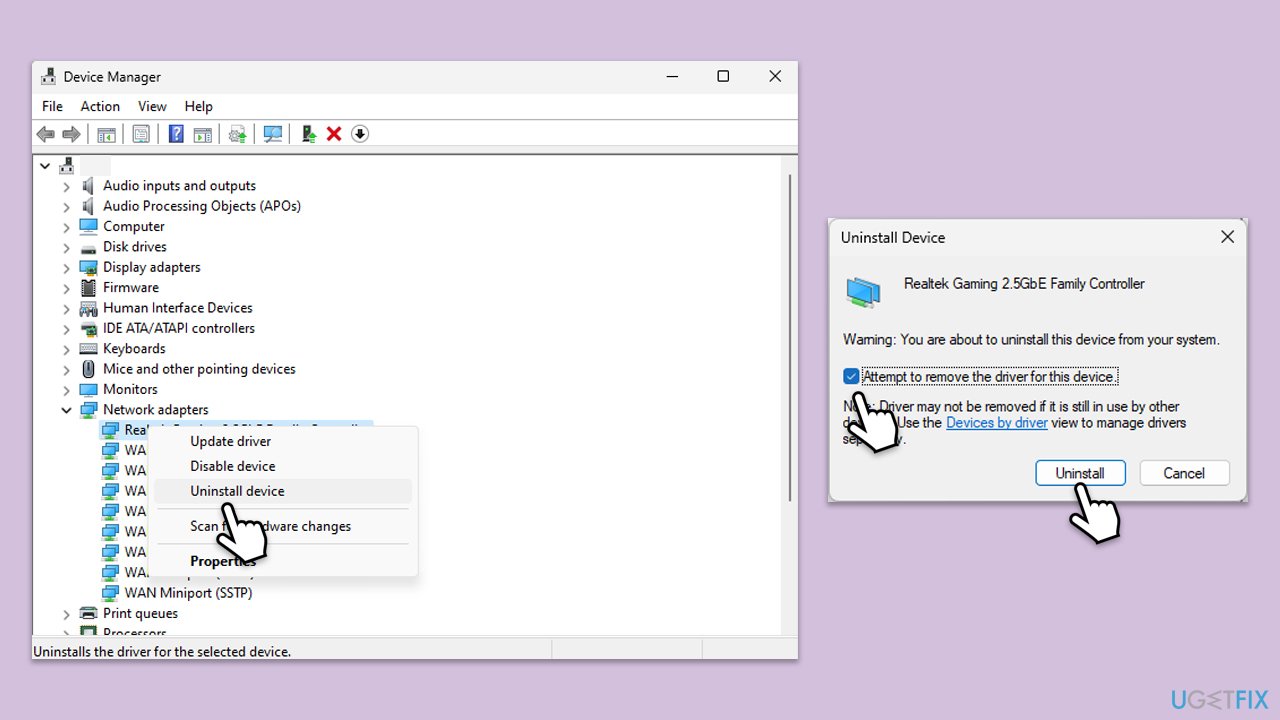
Task: Expand the Computer category
Action: (66, 227)
